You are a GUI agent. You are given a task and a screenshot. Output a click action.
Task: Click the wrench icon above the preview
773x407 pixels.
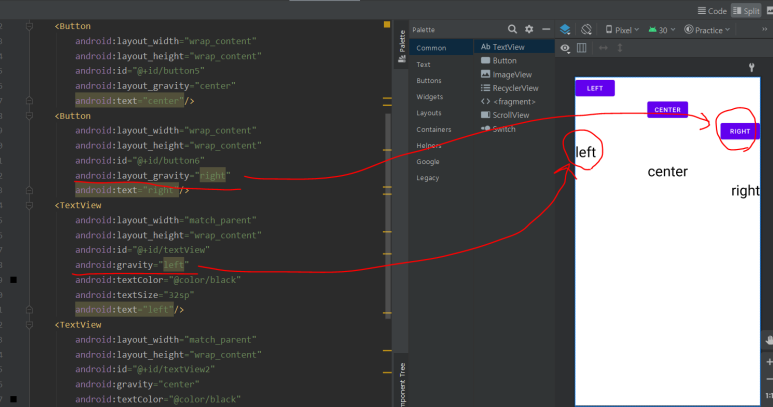751,68
